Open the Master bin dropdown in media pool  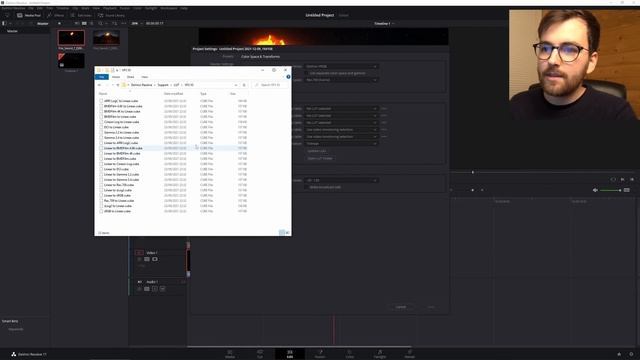(x=43, y=23)
